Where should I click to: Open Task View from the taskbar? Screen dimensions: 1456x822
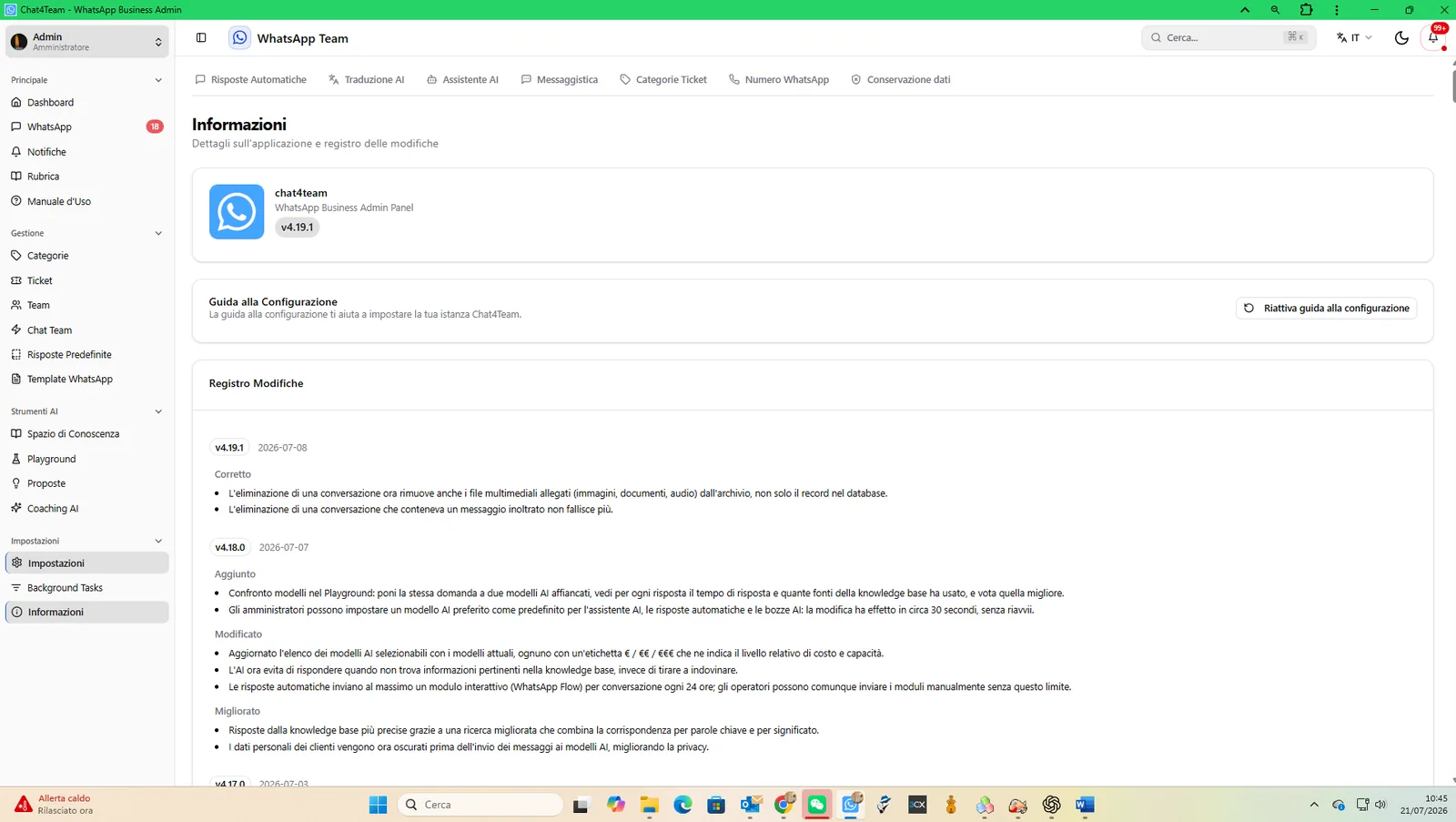(581, 805)
